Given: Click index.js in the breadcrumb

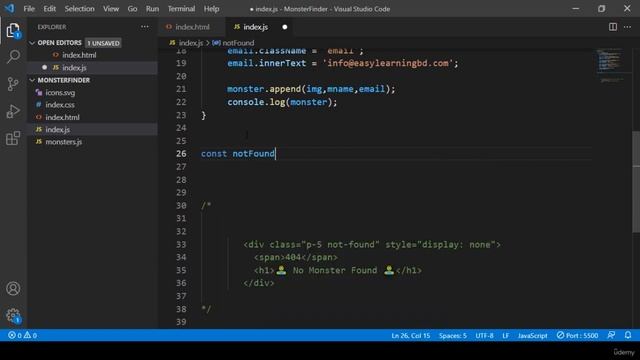Looking at the screenshot, I should coord(191,43).
